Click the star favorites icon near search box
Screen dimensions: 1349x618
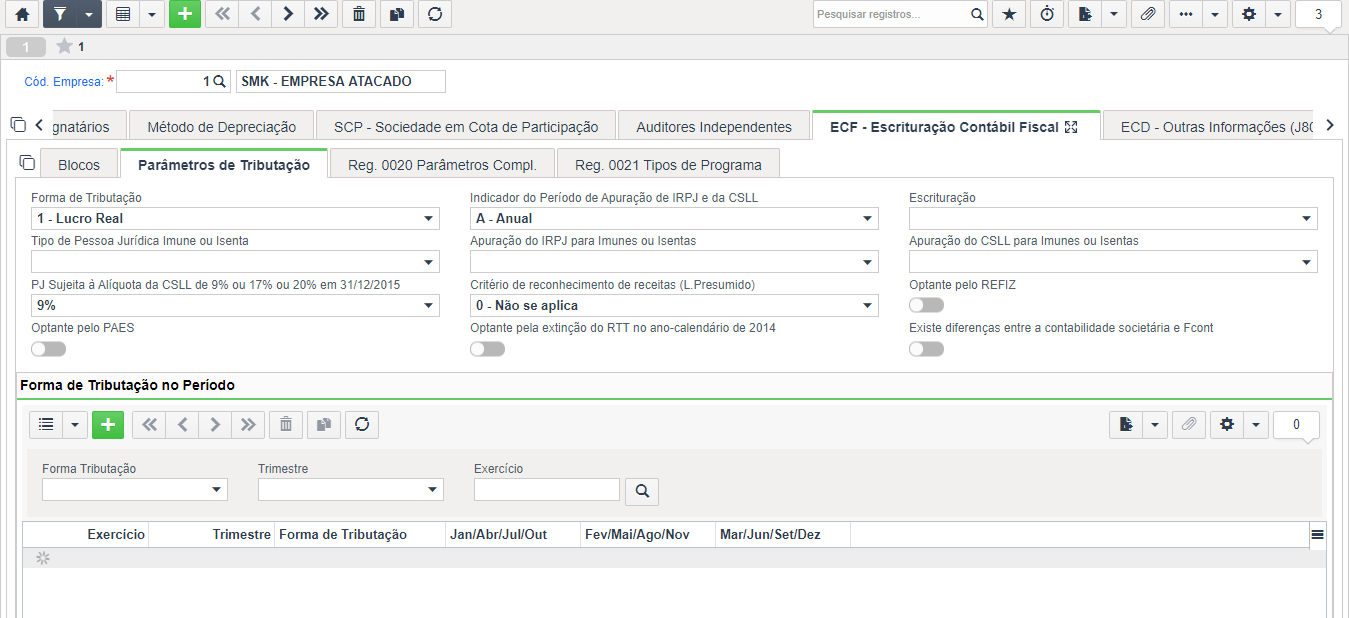click(1009, 14)
